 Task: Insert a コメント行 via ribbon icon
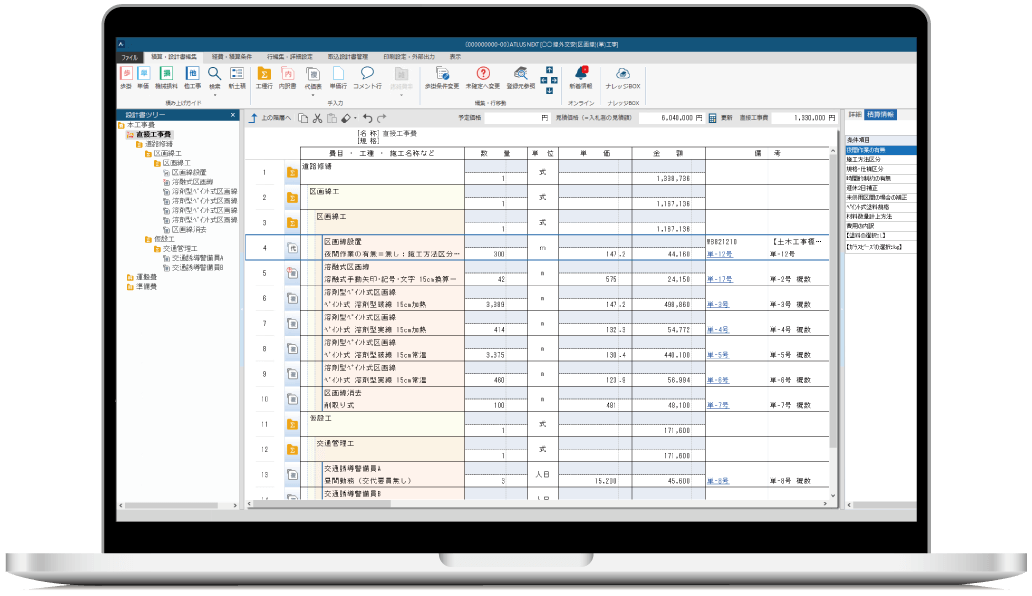pos(367,76)
